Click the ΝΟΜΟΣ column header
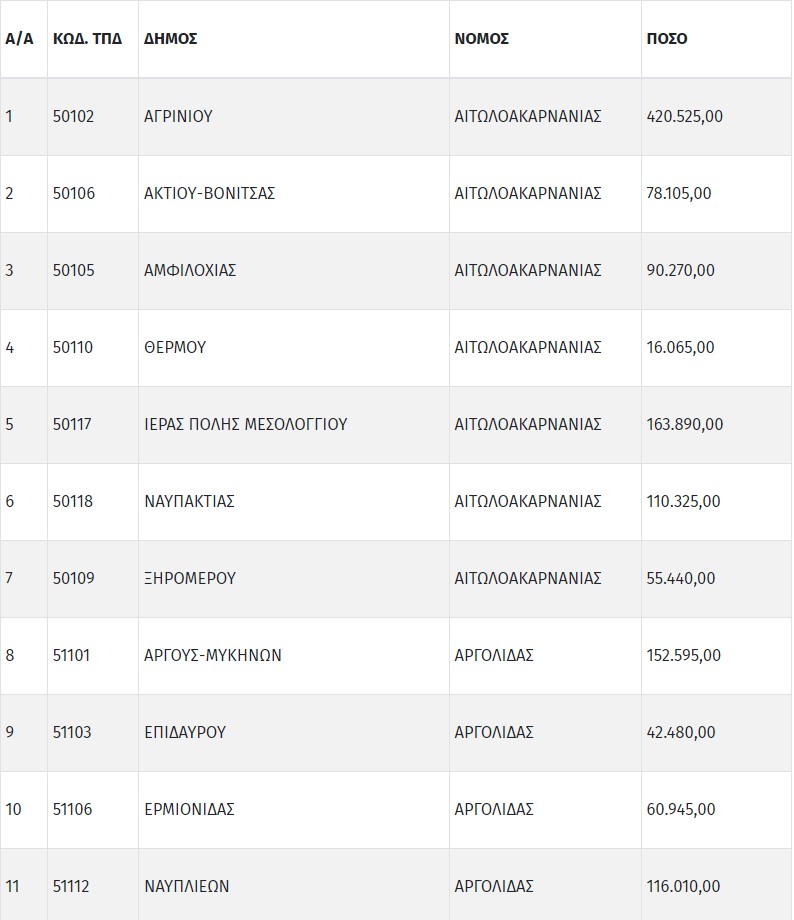Image resolution: width=794 pixels, height=920 pixels. click(482, 39)
